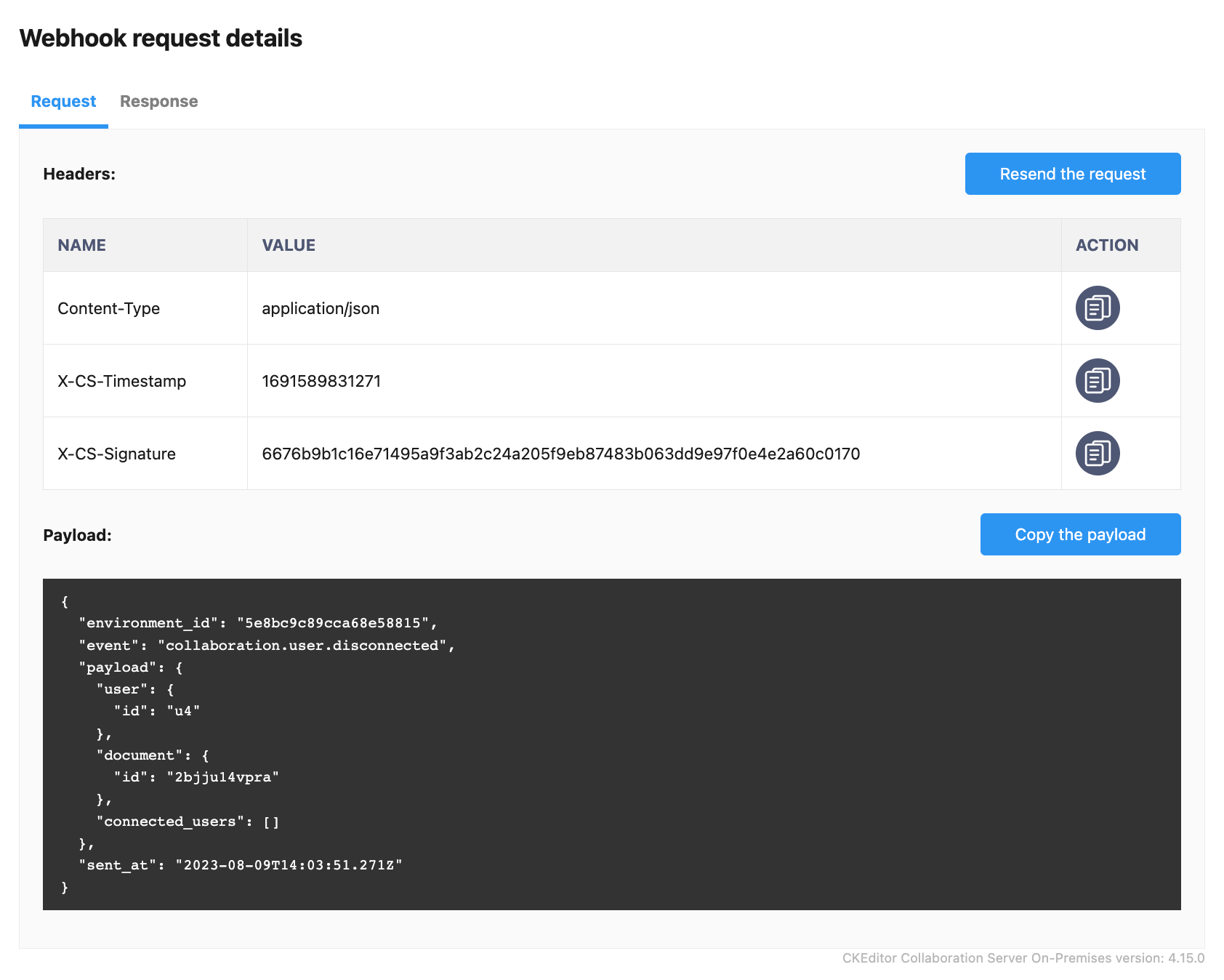
Task: Click the X-CS-Signature name cell
Action: [x=145, y=454]
